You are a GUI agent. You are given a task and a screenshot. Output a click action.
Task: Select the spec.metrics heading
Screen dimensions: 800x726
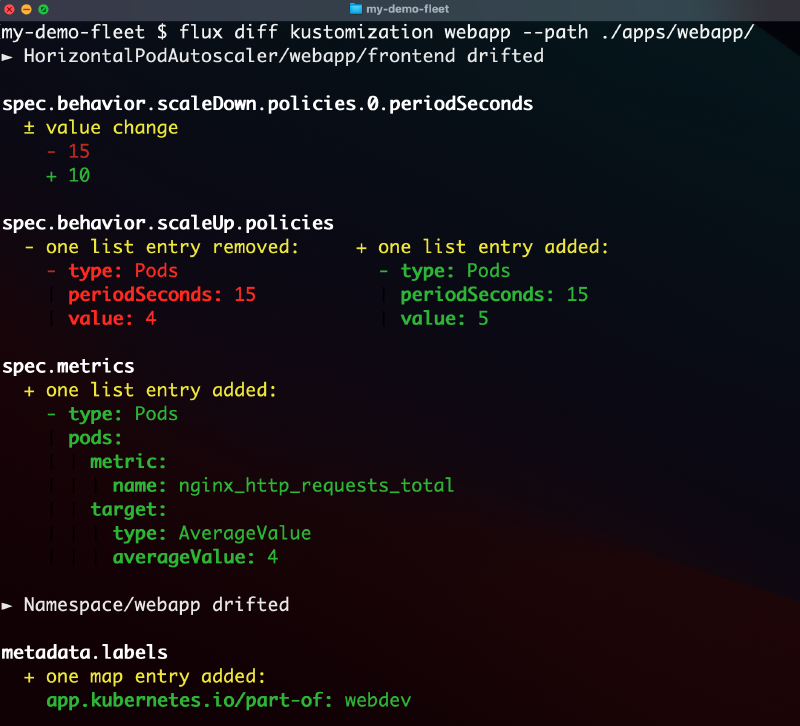68,366
